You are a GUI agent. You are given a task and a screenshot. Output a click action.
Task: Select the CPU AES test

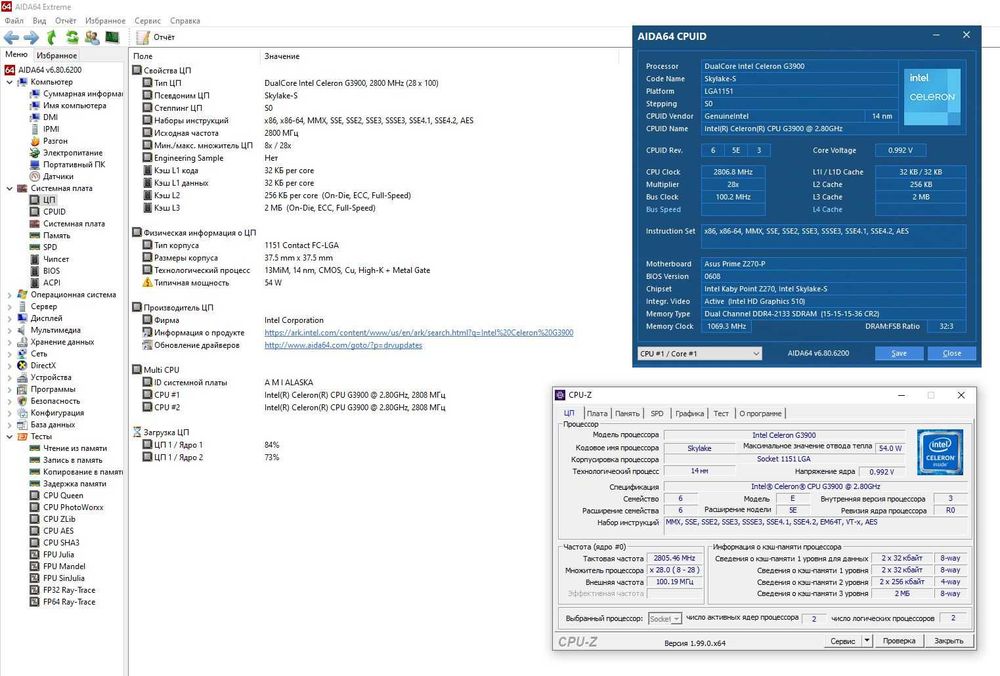tap(58, 531)
